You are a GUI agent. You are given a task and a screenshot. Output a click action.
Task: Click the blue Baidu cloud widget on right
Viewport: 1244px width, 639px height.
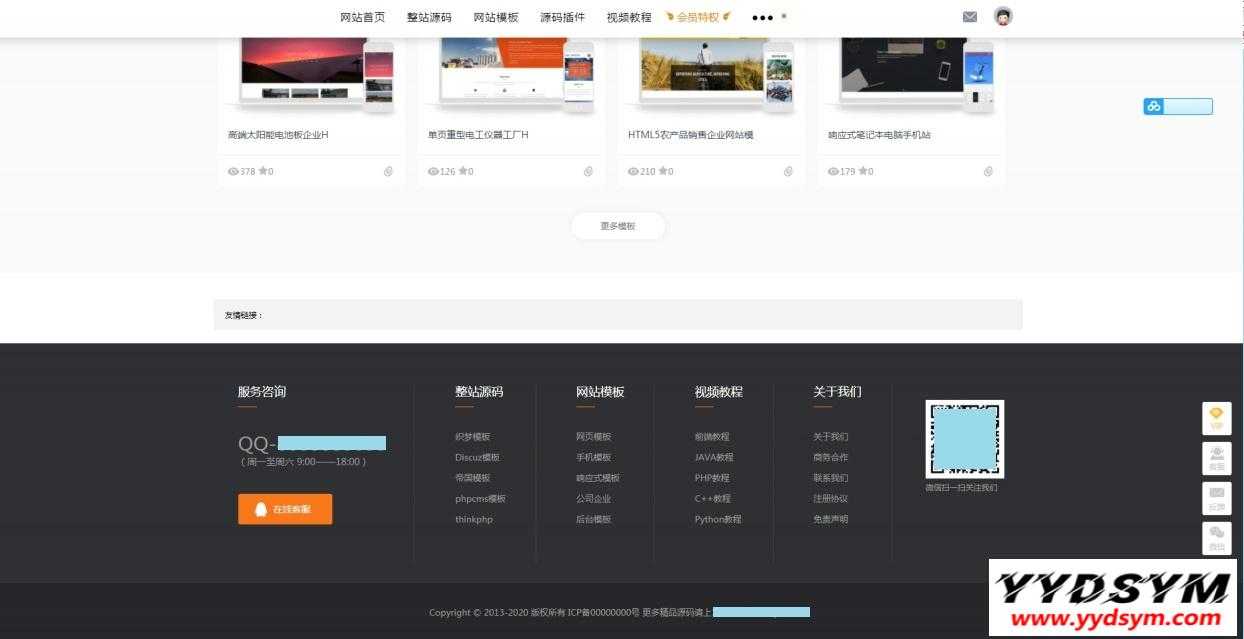[x=1177, y=106]
